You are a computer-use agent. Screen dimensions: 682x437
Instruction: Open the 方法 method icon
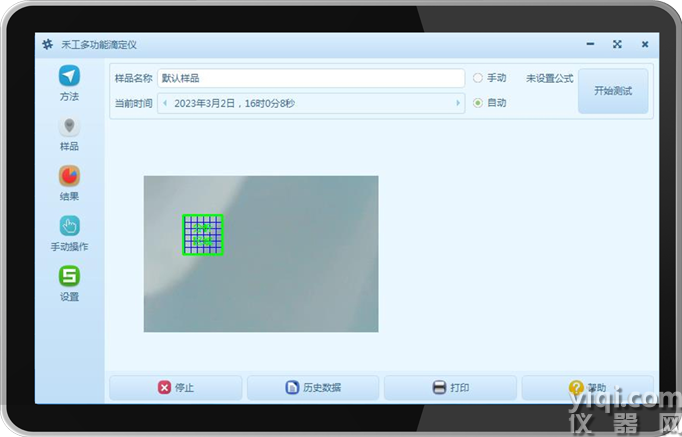(x=69, y=76)
